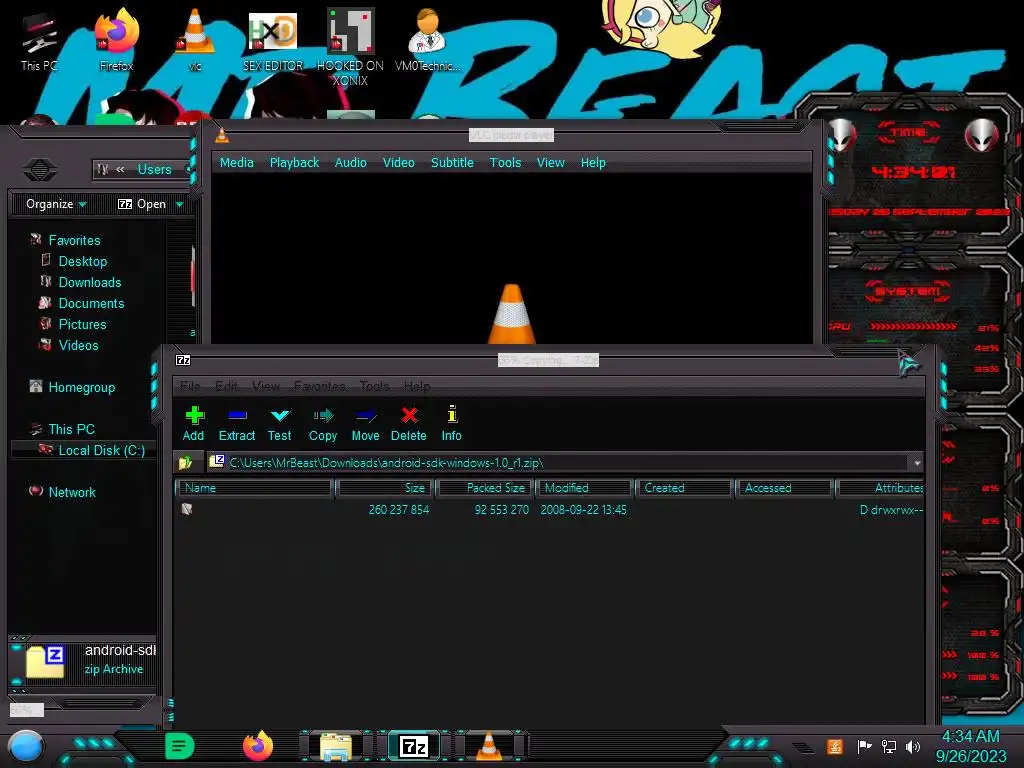This screenshot has width=1024, height=768.
Task: Sort by Created column header
Action: 685,488
